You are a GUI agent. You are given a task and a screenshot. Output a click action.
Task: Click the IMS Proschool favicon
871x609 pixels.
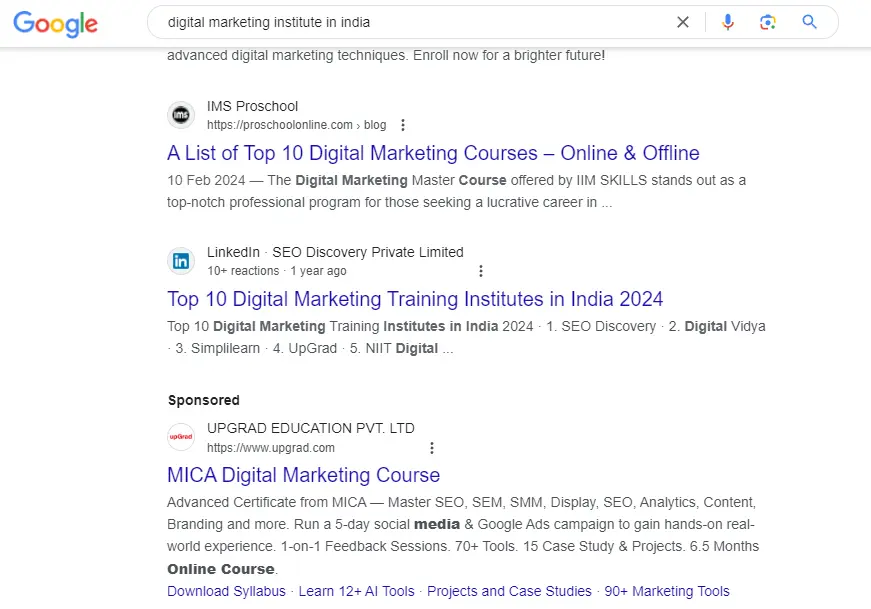tap(181, 114)
